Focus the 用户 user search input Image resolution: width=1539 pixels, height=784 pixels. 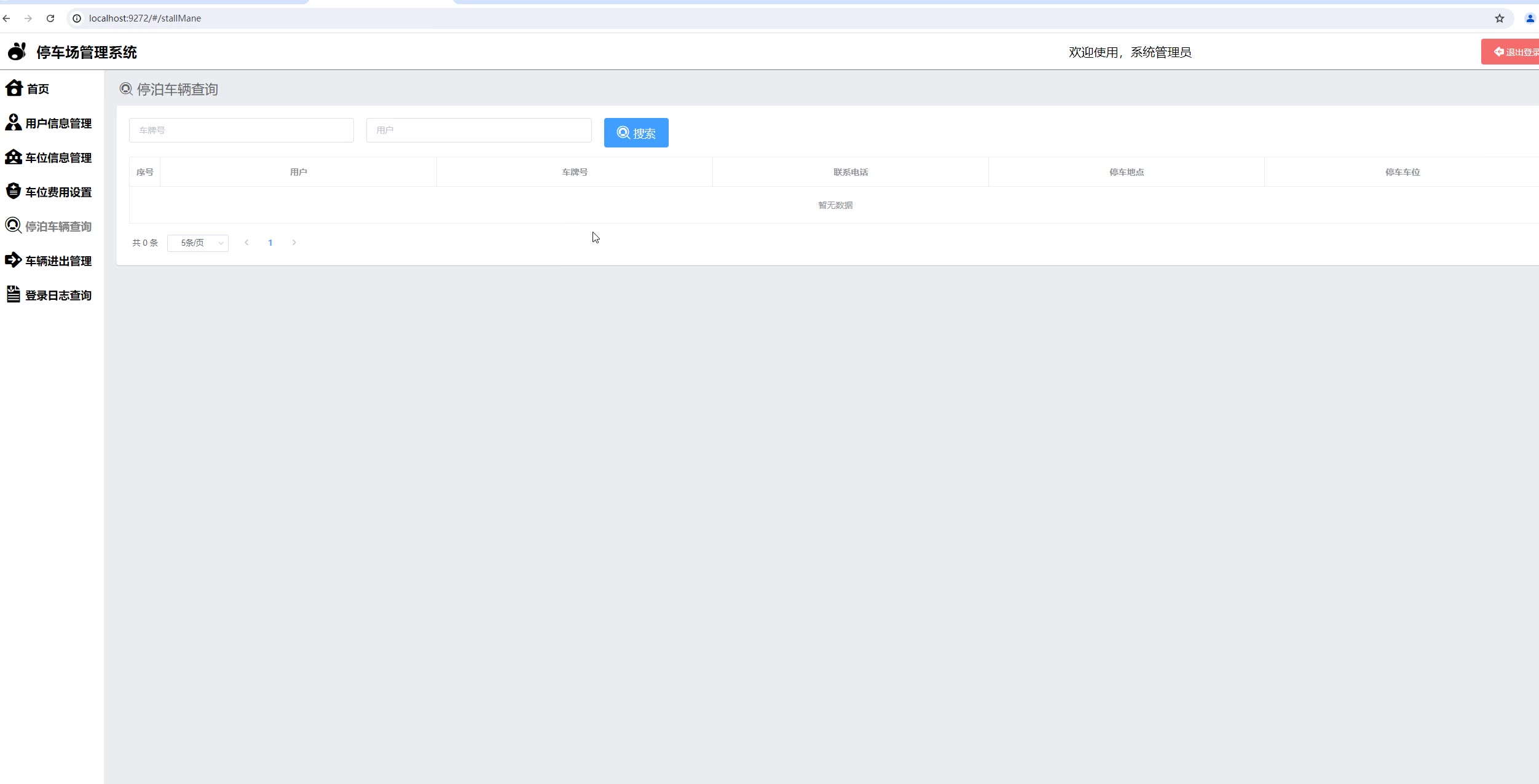coord(478,130)
